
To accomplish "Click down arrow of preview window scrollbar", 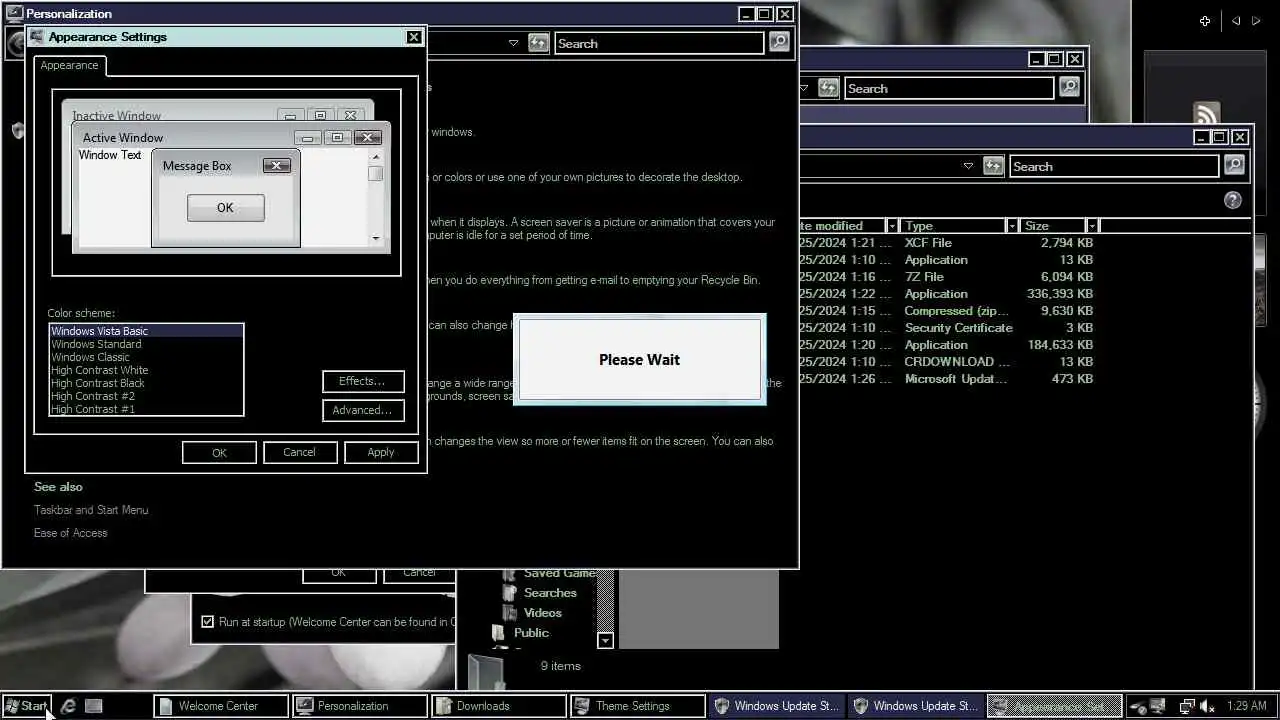I will (376, 238).
